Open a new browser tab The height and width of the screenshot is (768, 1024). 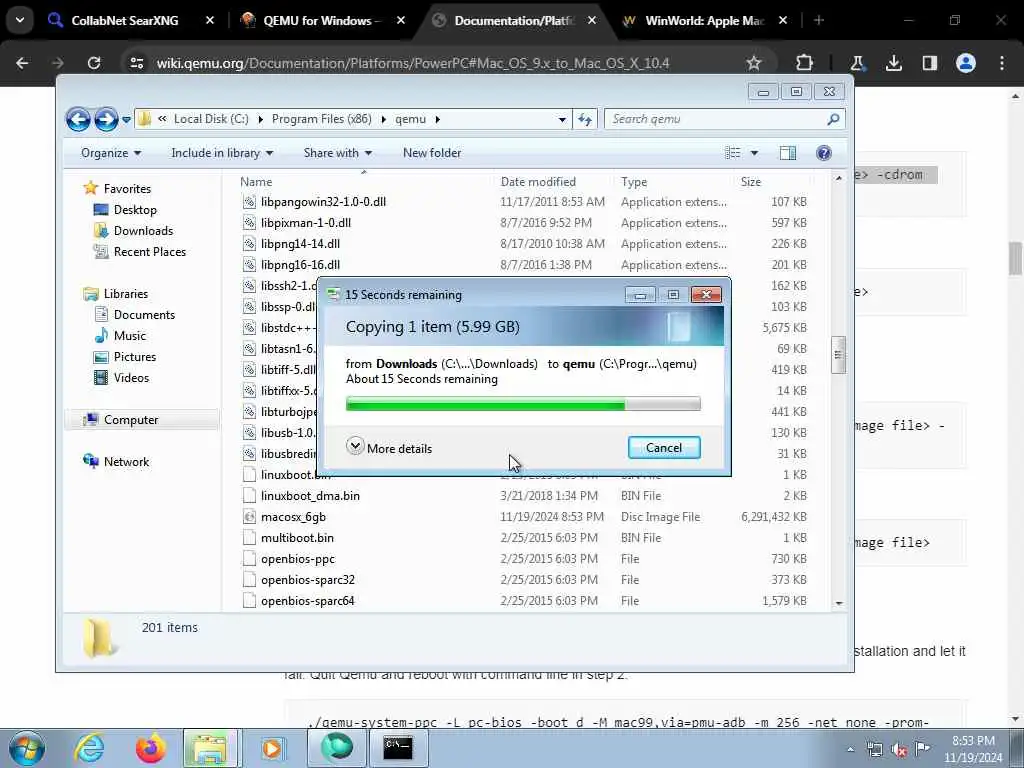coord(818,21)
